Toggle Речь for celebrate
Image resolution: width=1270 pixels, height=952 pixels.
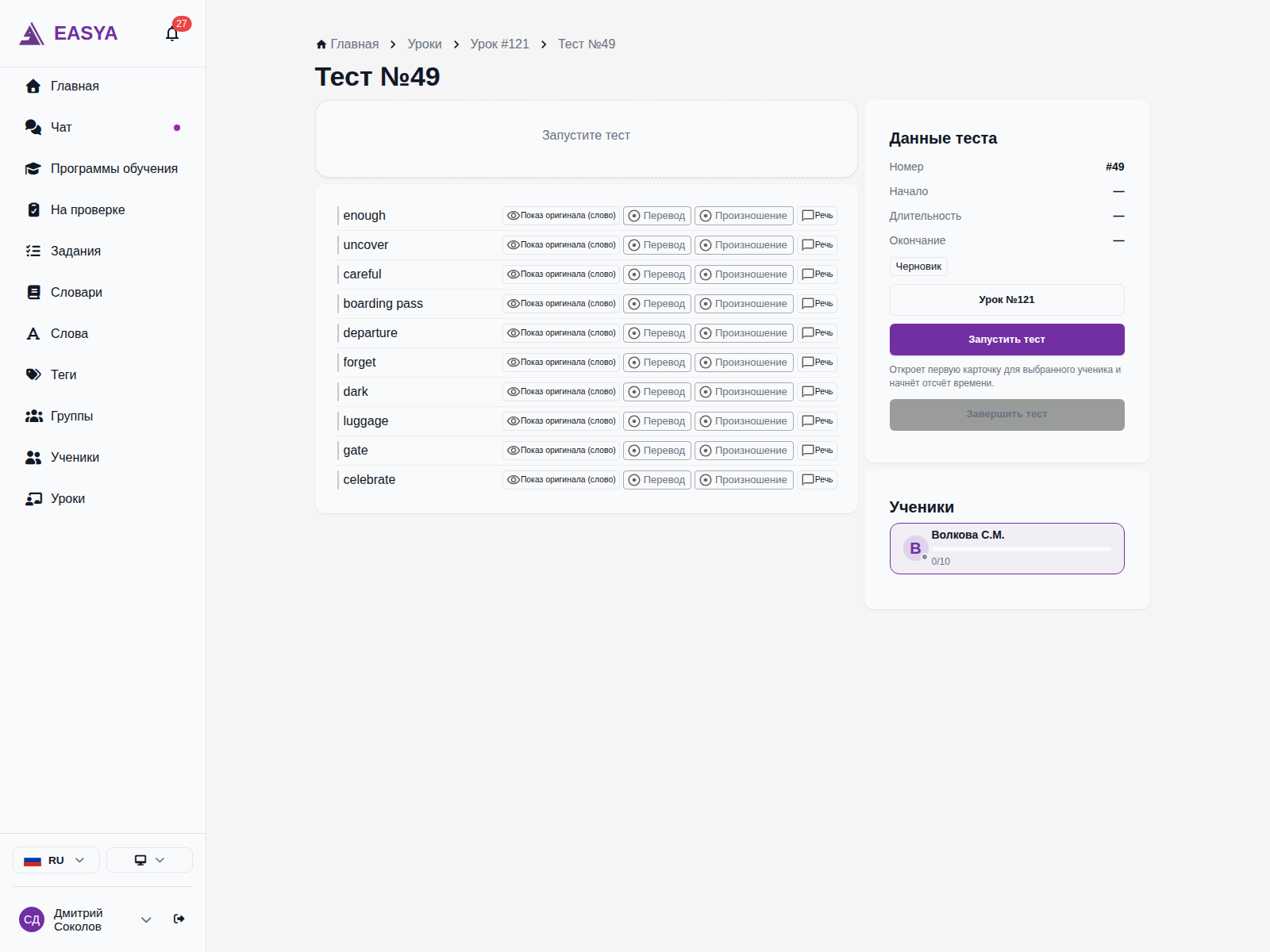(x=818, y=480)
